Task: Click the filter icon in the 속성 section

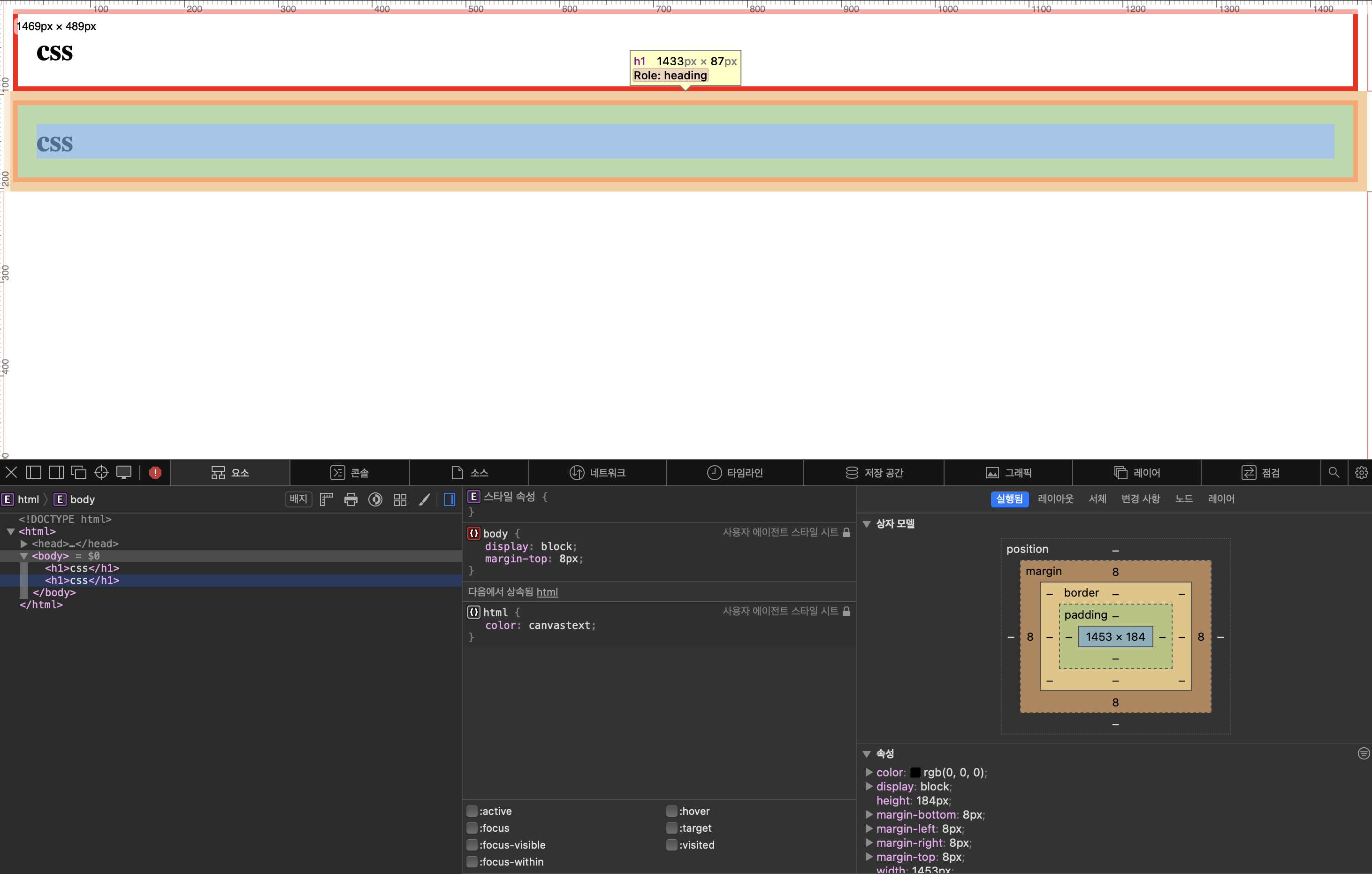Action: tap(1364, 753)
